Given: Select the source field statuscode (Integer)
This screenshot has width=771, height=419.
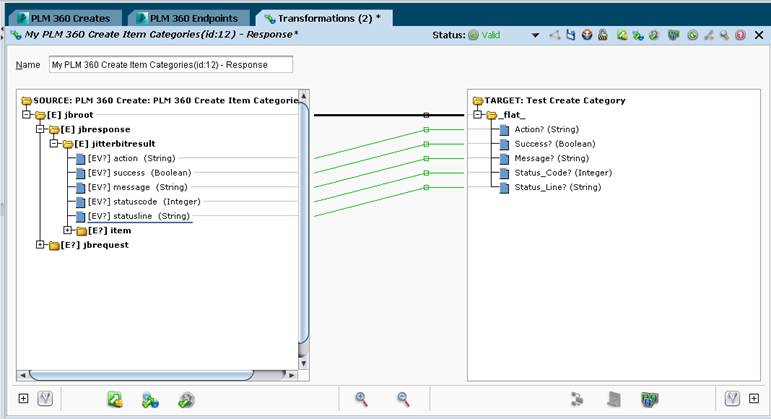Looking at the screenshot, I should [x=144, y=202].
